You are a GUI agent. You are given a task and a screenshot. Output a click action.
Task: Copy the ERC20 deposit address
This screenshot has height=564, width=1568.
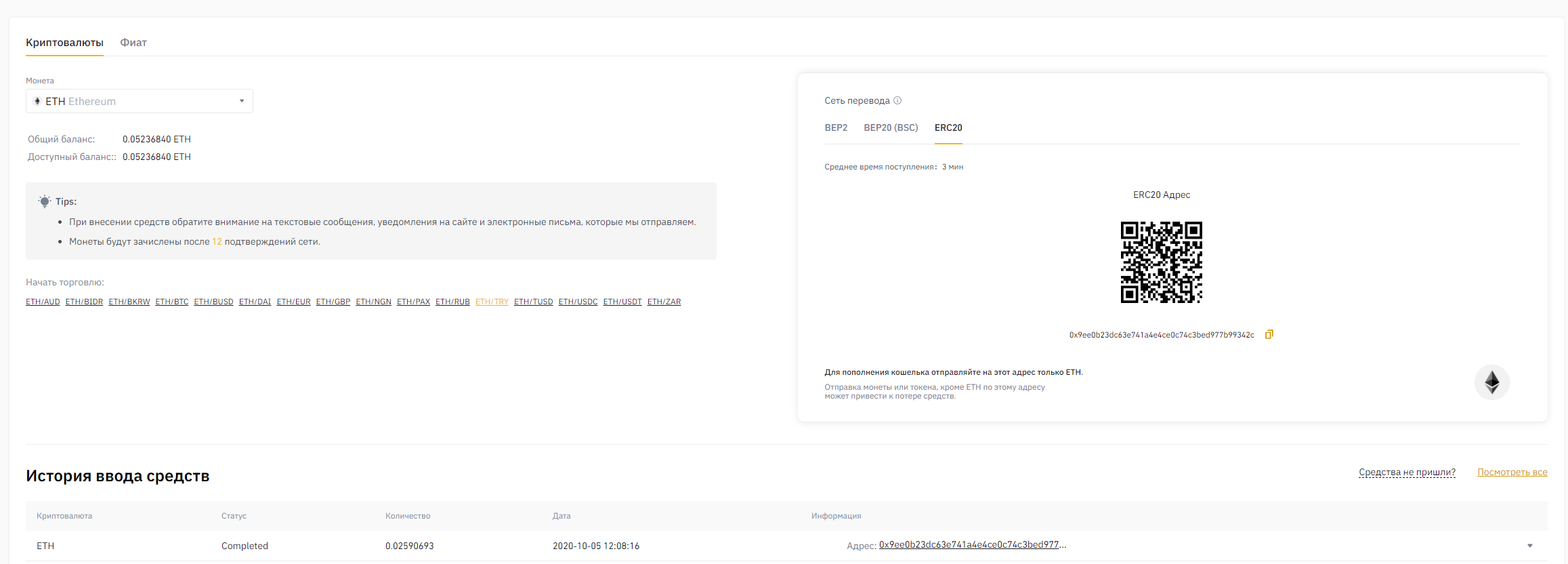pos(1269,334)
